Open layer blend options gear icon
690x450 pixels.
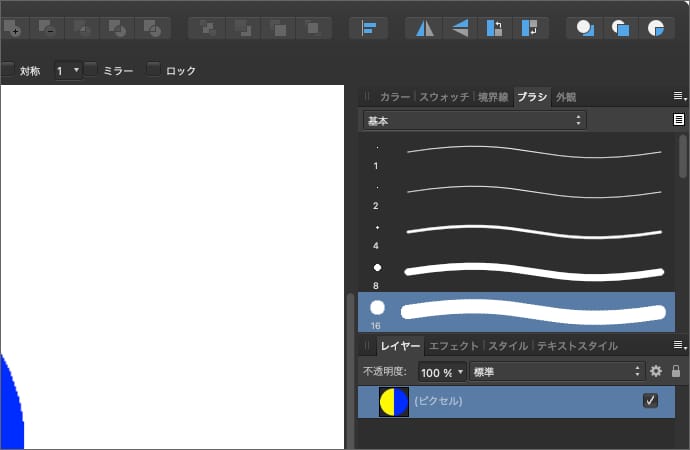(x=656, y=371)
